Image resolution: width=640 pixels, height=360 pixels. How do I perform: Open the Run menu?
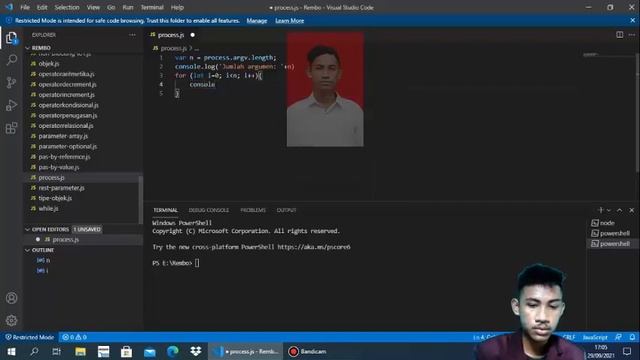(x=128, y=7)
